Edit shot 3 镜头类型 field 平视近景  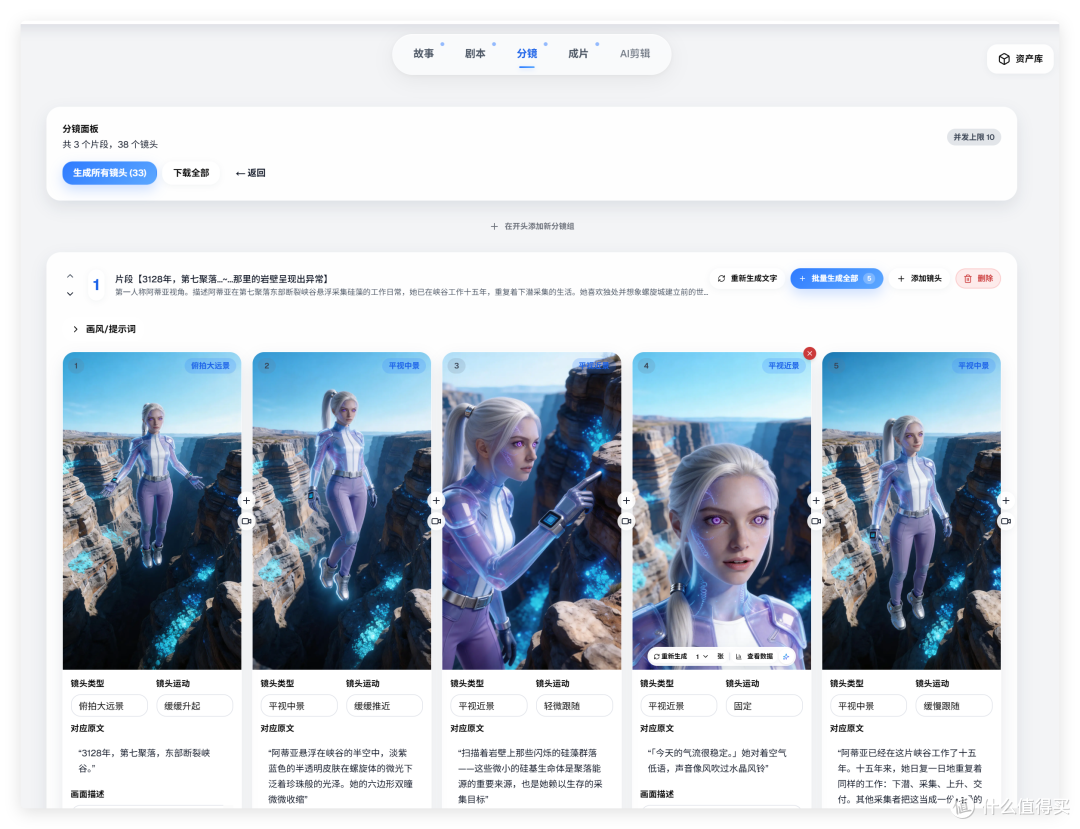(489, 706)
